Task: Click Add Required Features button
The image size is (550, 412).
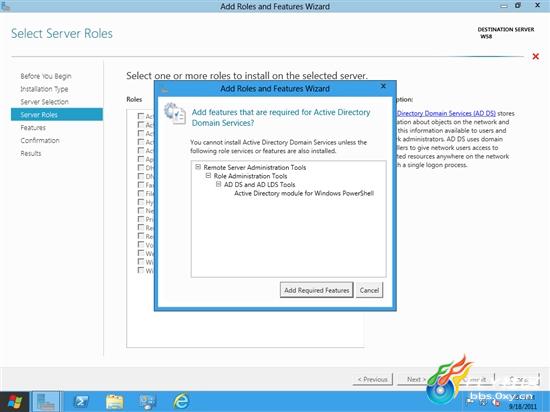Action: pyautogui.click(x=316, y=290)
